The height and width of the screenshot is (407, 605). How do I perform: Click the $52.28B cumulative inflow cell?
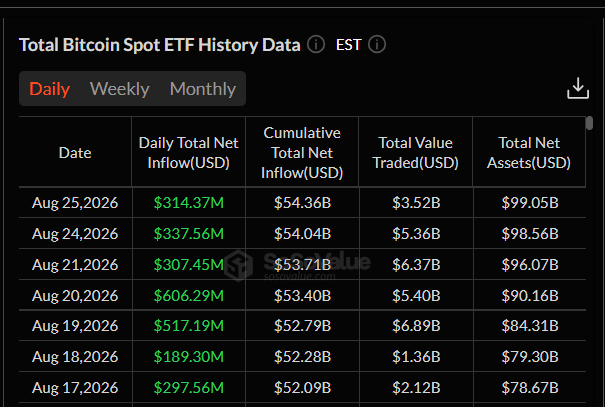[x=302, y=356]
